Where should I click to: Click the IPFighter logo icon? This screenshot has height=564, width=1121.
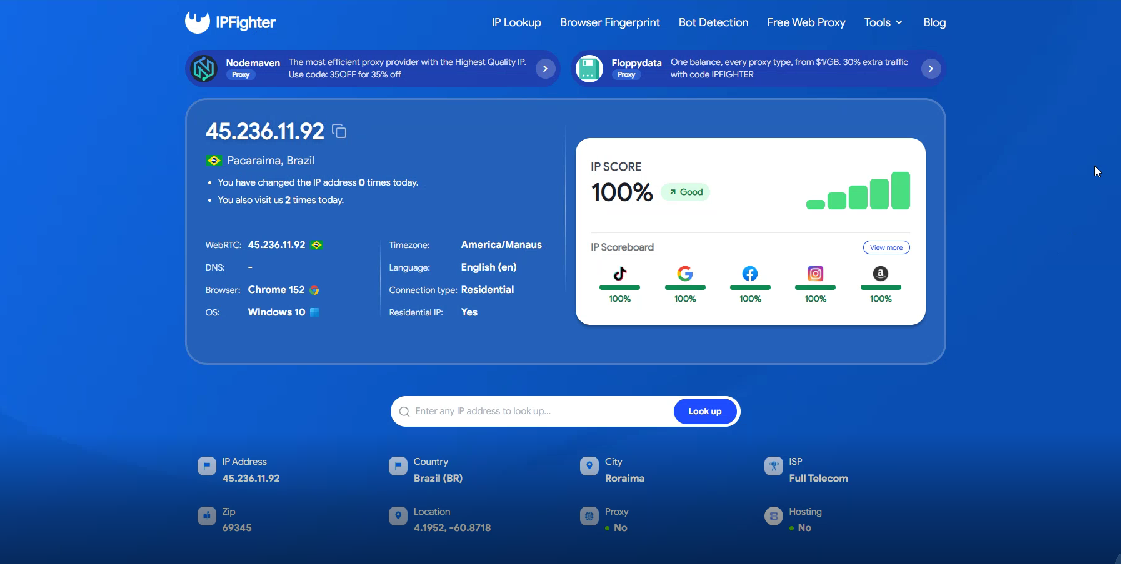[197, 22]
